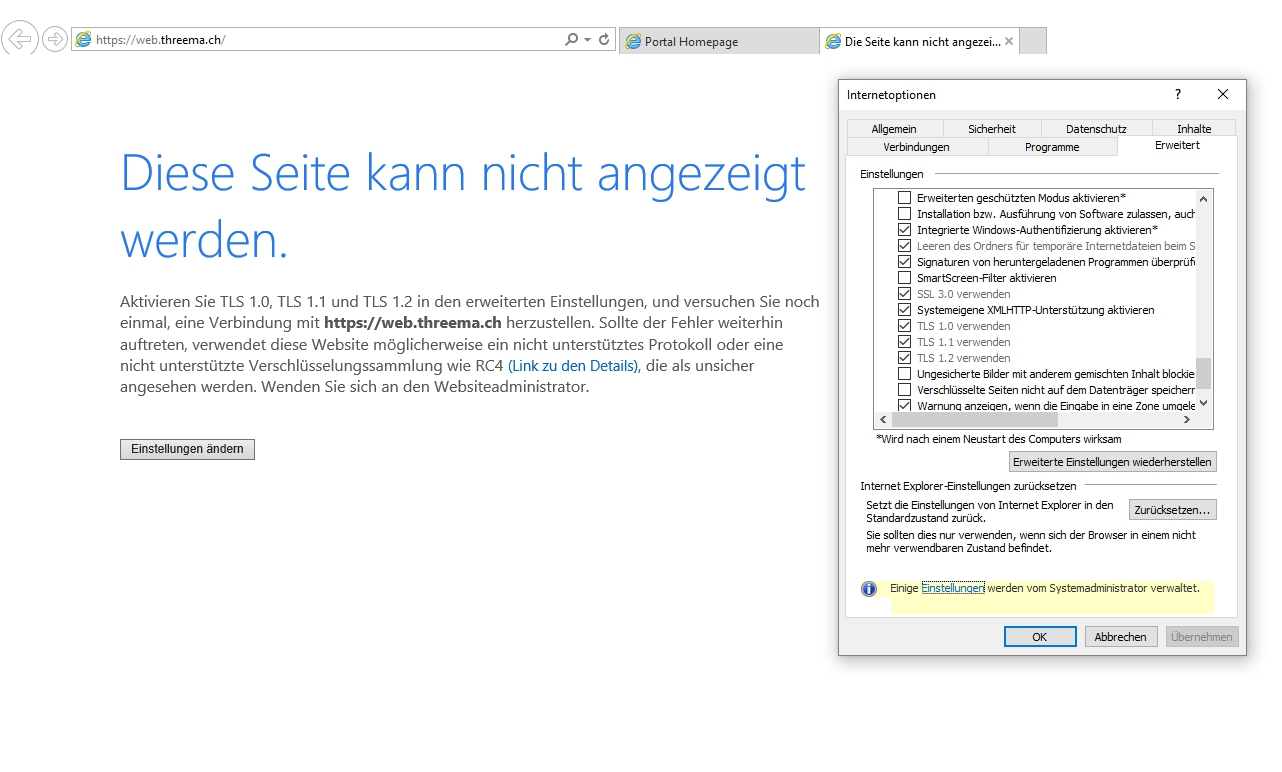Switch to the Portal Homepage tab
The height and width of the screenshot is (772, 1282).
[719, 41]
